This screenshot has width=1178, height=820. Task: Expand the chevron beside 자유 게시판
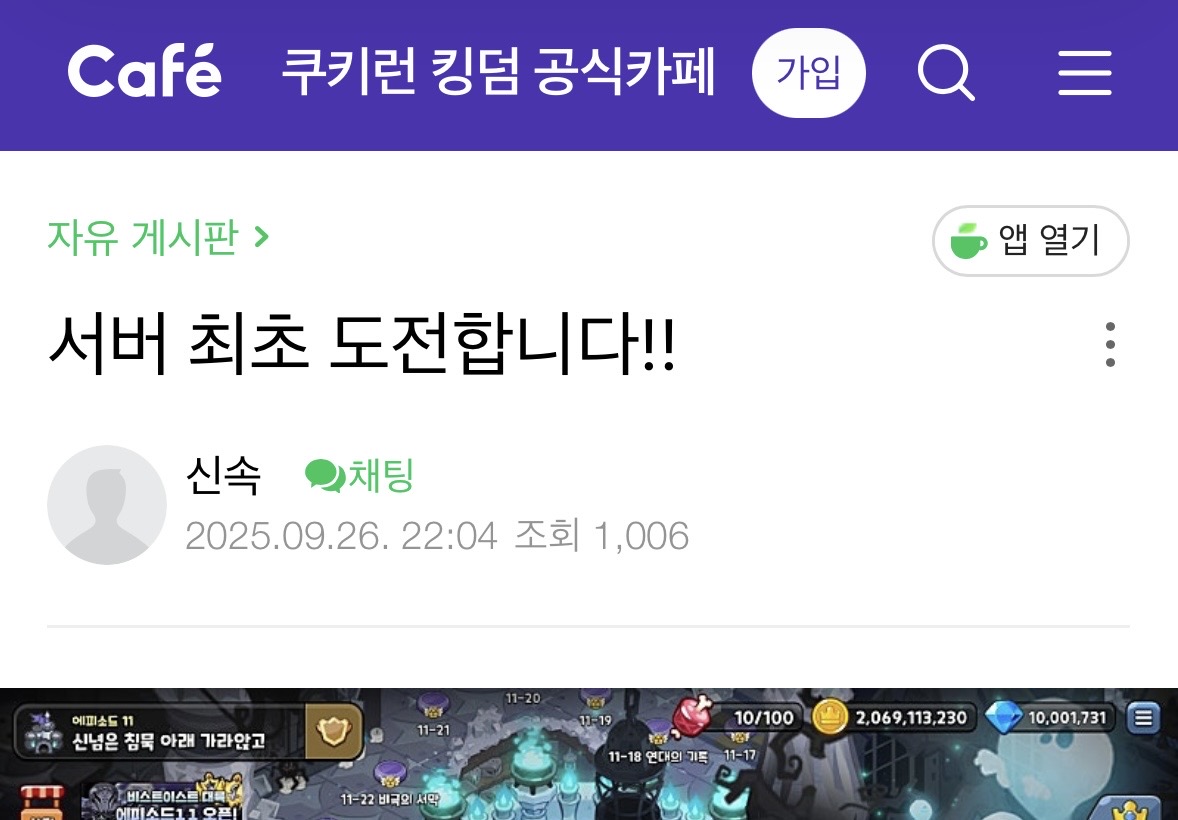(x=261, y=238)
